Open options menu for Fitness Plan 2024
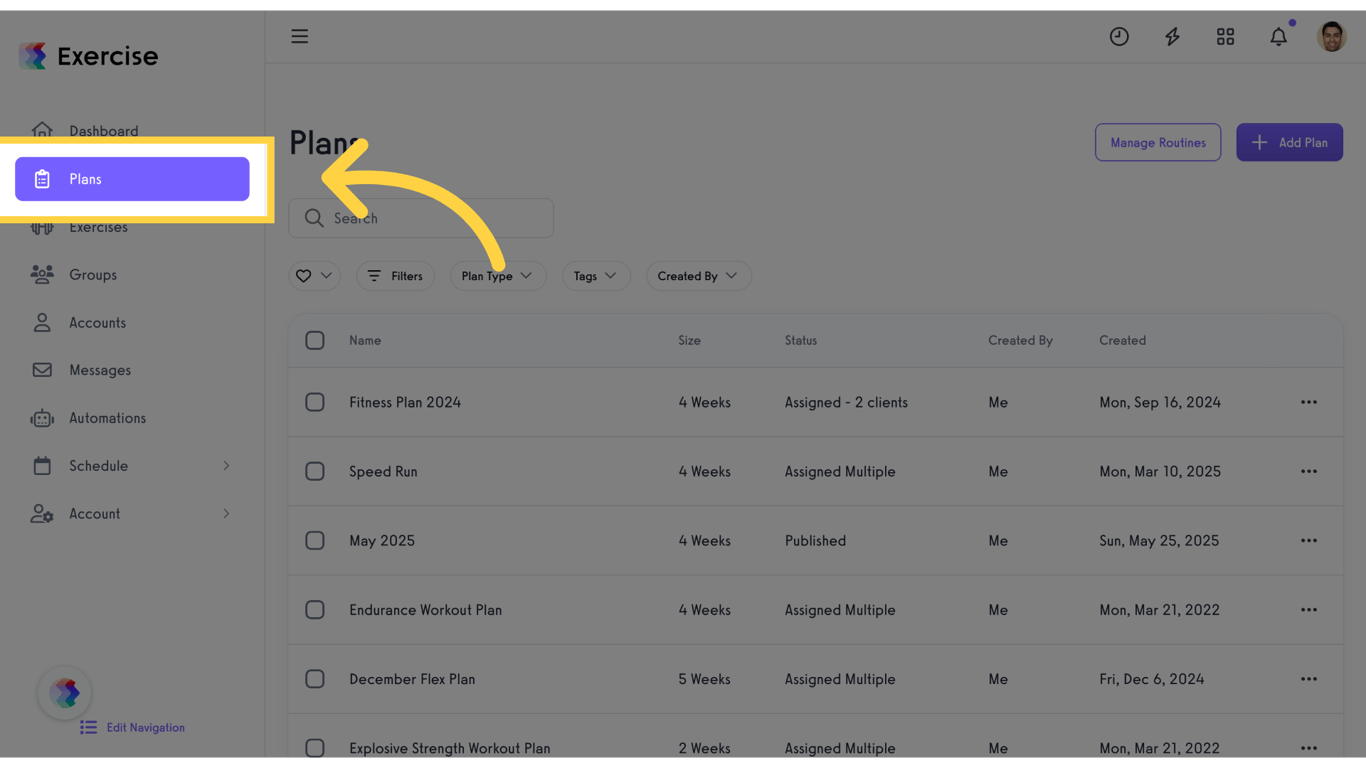 click(x=1308, y=402)
